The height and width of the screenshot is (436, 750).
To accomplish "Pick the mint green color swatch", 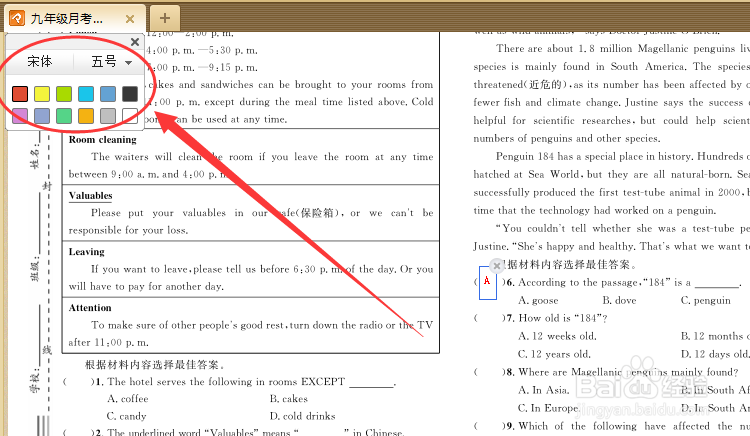I will point(64,116).
